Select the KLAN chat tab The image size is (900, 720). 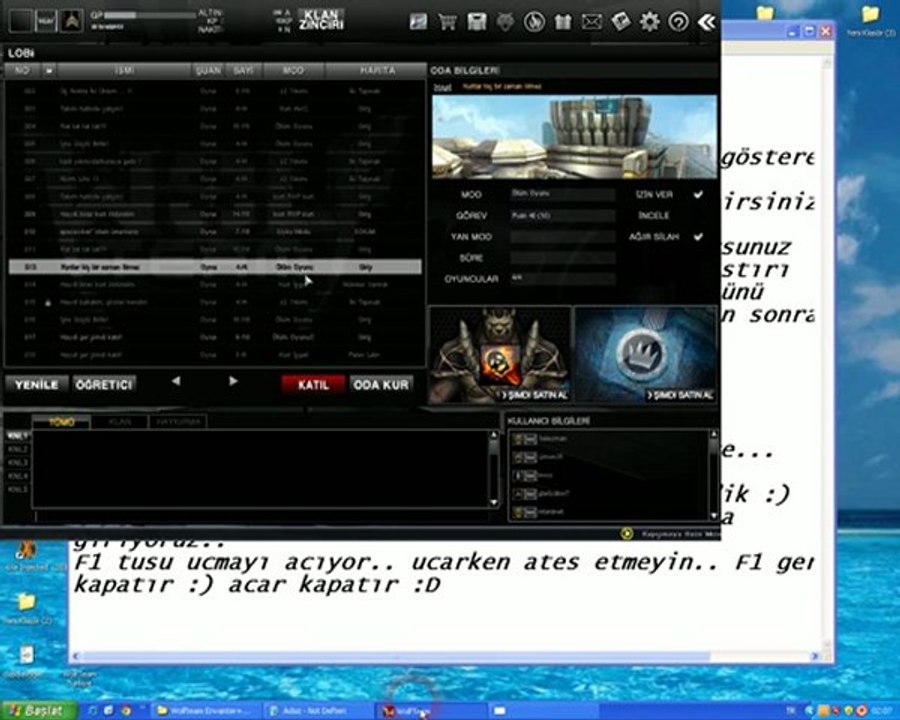coord(119,422)
